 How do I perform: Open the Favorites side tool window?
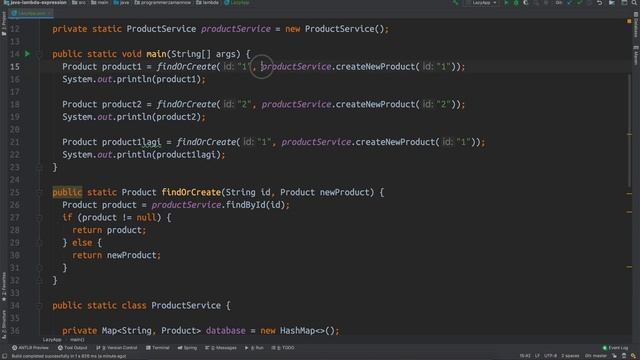tap(4, 287)
